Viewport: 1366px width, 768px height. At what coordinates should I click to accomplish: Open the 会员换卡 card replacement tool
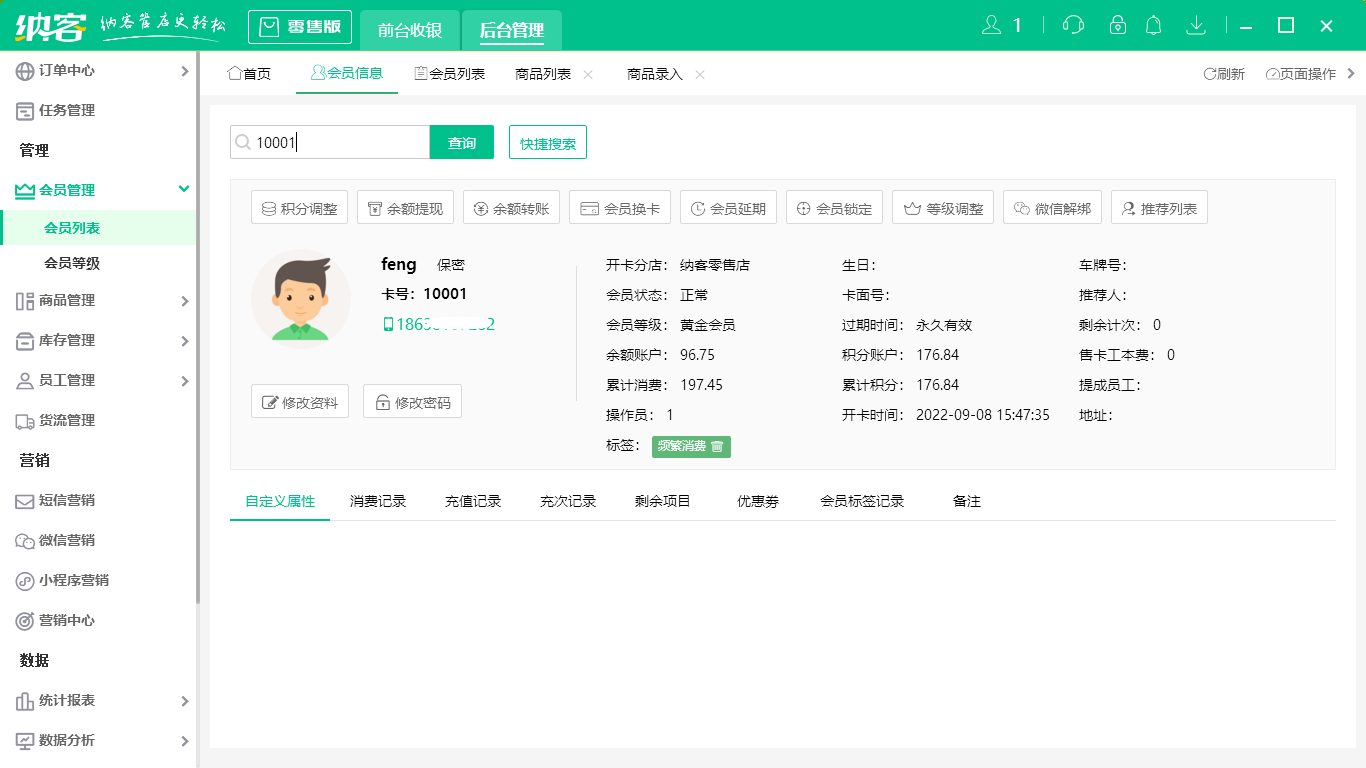619,207
